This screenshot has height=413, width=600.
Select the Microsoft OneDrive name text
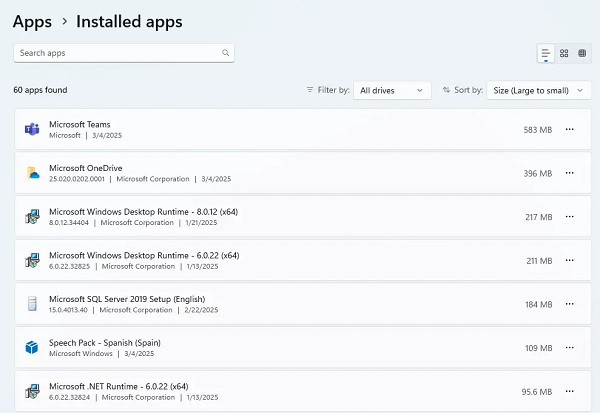coord(86,168)
